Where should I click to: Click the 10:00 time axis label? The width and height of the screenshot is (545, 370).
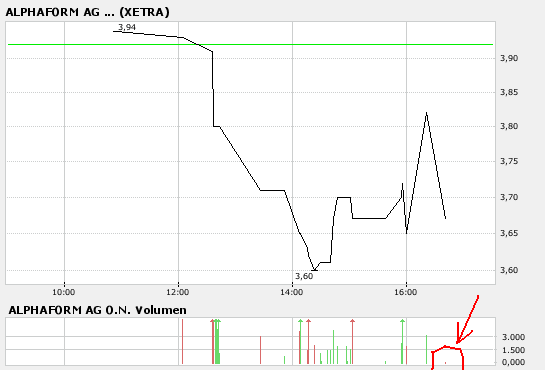(64, 292)
